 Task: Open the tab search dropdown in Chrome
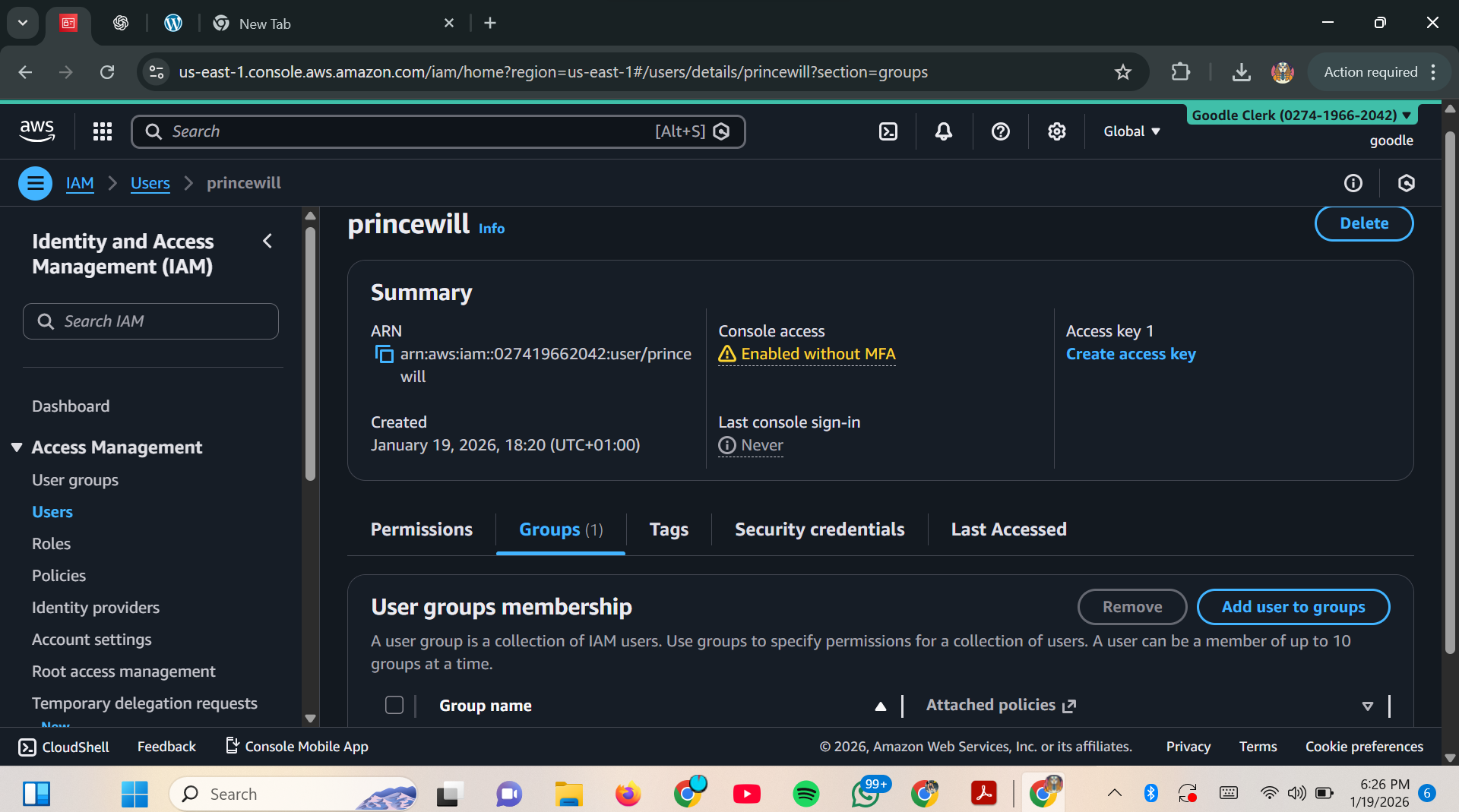pyautogui.click(x=23, y=23)
